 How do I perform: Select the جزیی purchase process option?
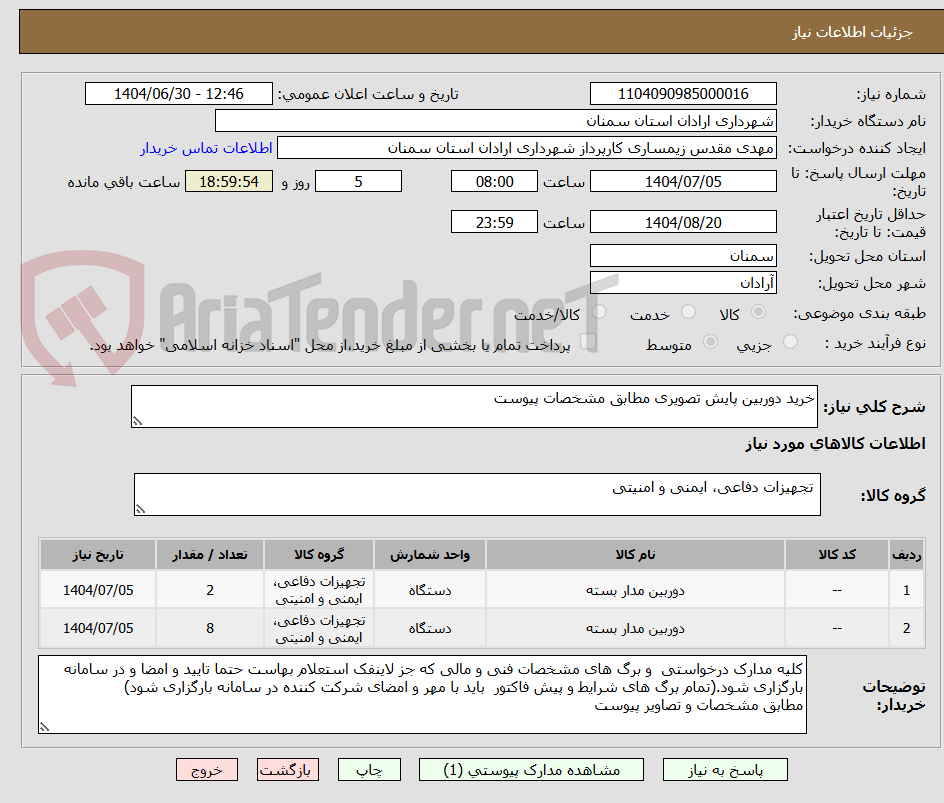(790, 340)
